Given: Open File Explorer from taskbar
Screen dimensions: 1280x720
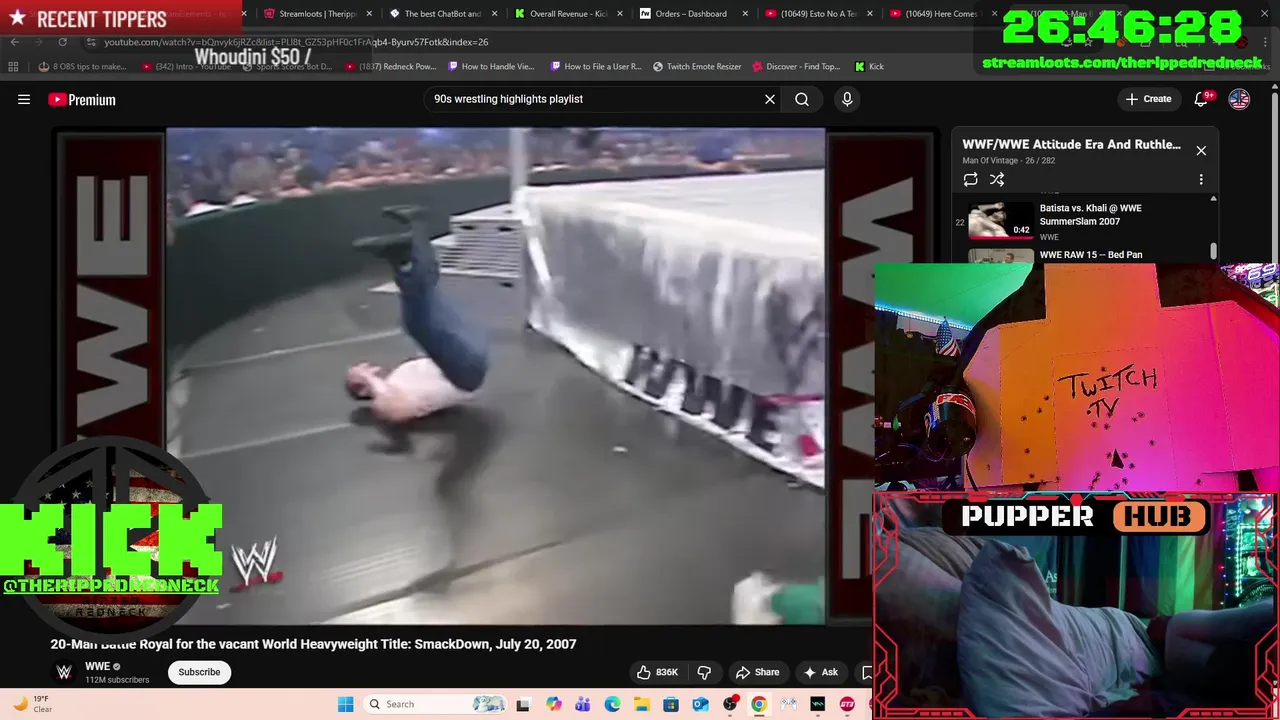Looking at the screenshot, I should coord(641,704).
